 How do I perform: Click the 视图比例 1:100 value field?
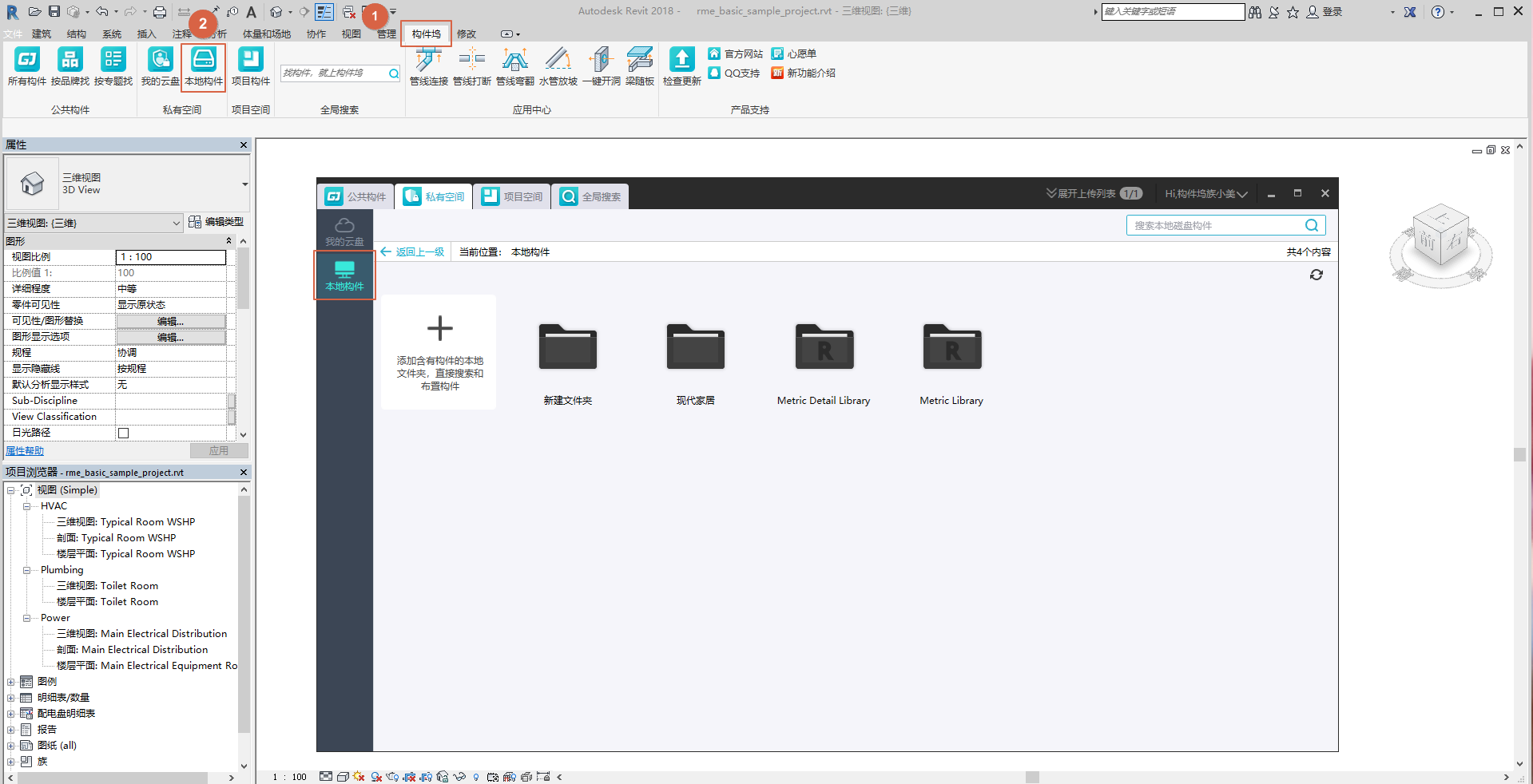171,257
